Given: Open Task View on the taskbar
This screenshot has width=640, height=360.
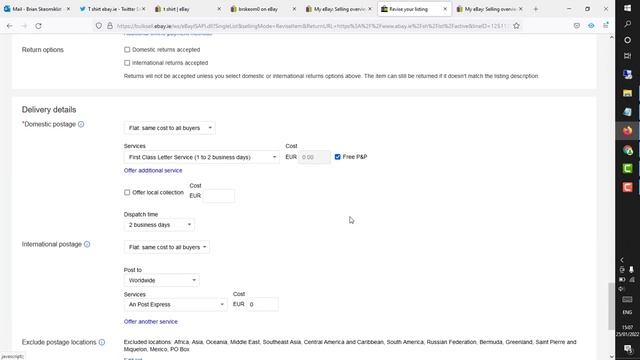Looking at the screenshot, I should coord(627,56).
